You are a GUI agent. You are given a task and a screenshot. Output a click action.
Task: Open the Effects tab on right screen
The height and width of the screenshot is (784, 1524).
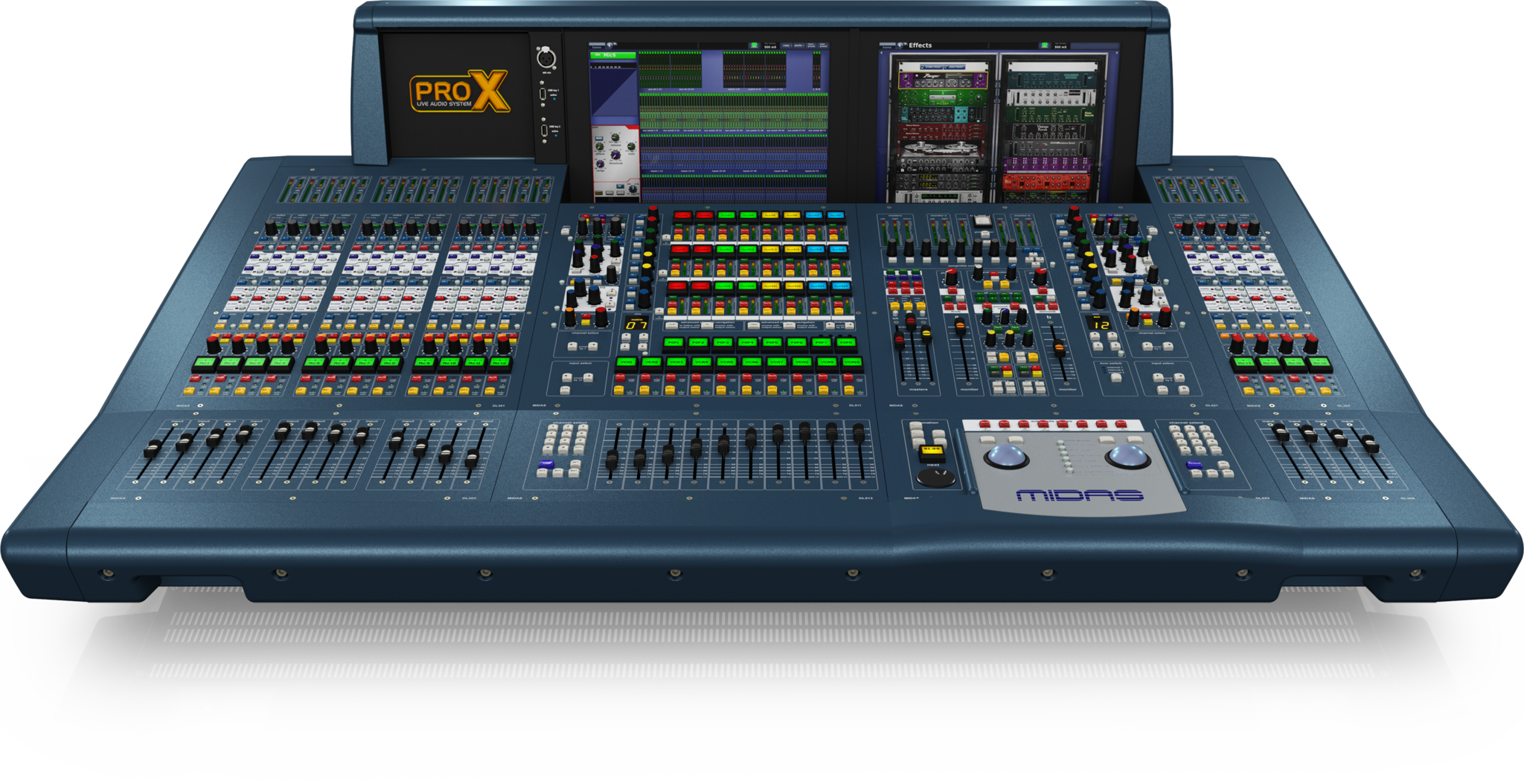[920, 45]
